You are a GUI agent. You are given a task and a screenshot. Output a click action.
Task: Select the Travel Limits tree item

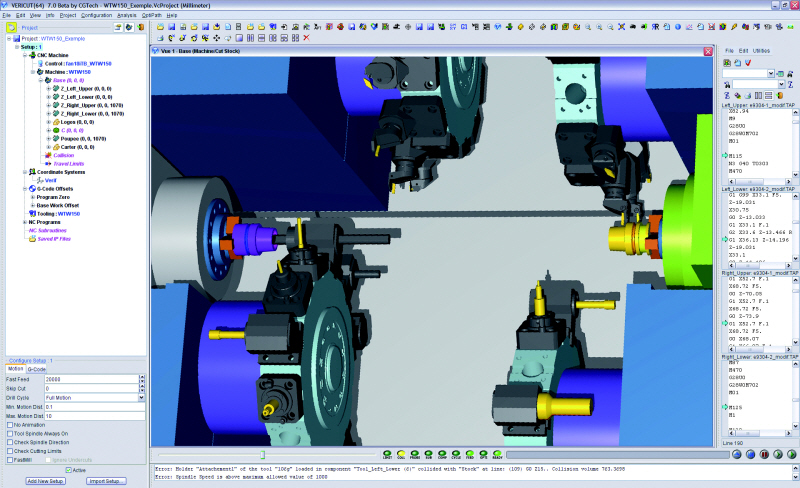(x=68, y=163)
